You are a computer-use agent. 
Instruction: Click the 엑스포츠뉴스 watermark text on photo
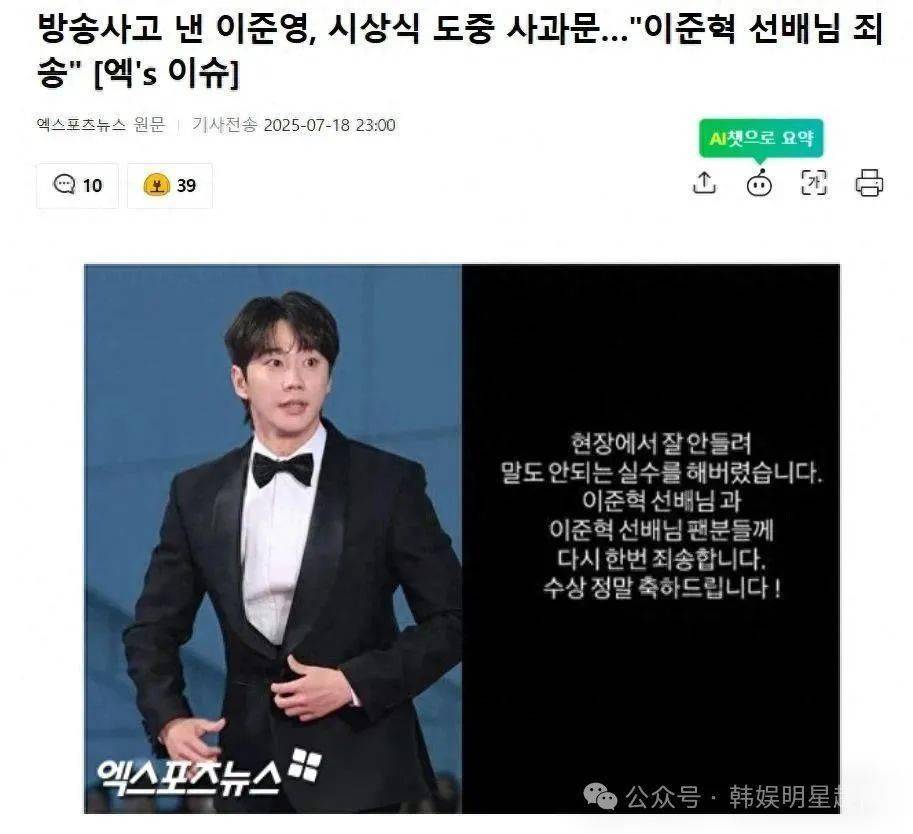(189, 777)
